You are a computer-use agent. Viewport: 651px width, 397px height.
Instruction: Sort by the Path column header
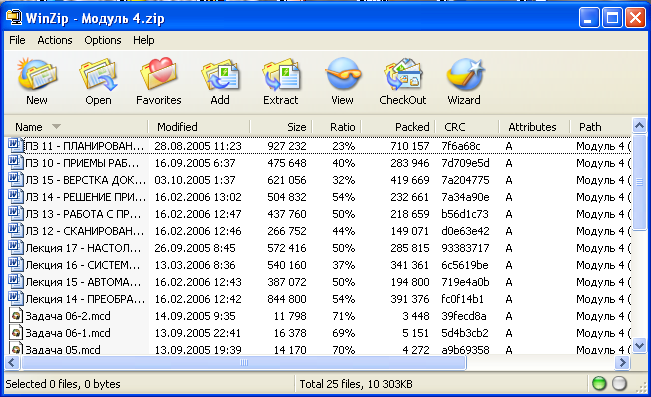[x=600, y=127]
